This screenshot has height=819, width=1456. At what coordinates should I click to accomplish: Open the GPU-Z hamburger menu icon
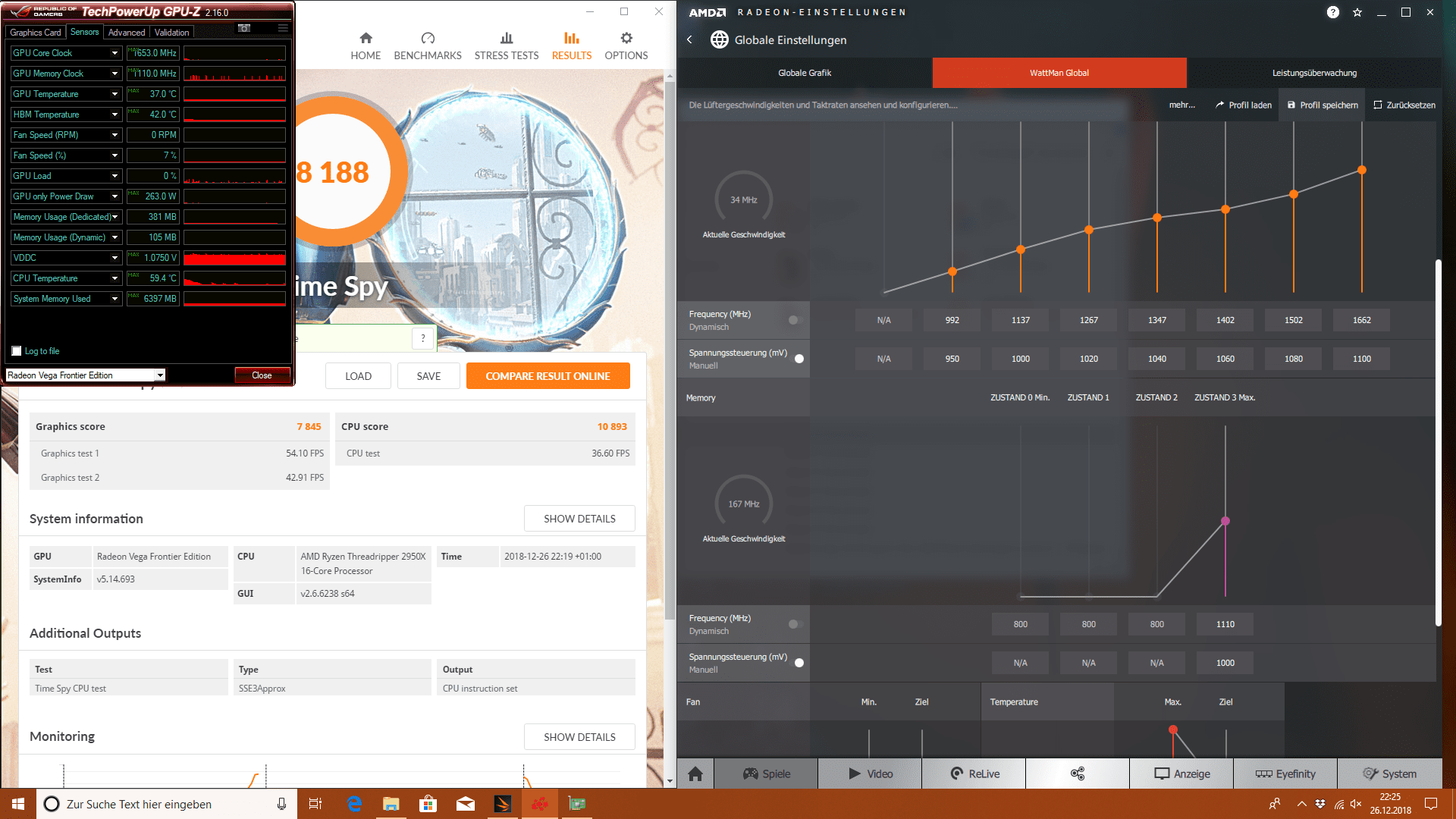click(x=283, y=29)
